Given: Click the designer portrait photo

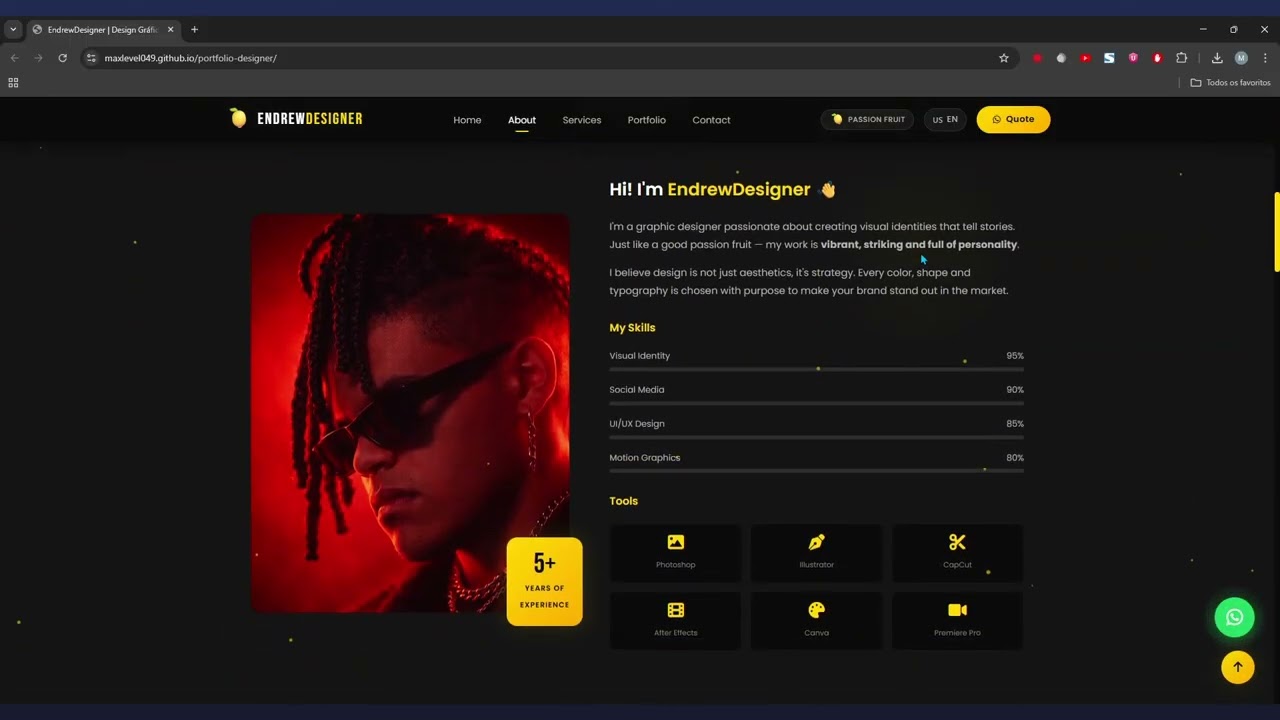Looking at the screenshot, I should click(410, 413).
